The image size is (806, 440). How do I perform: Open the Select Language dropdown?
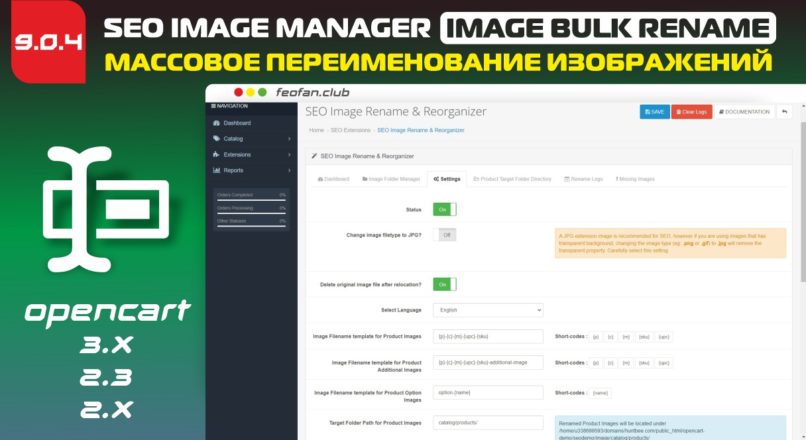(x=488, y=310)
